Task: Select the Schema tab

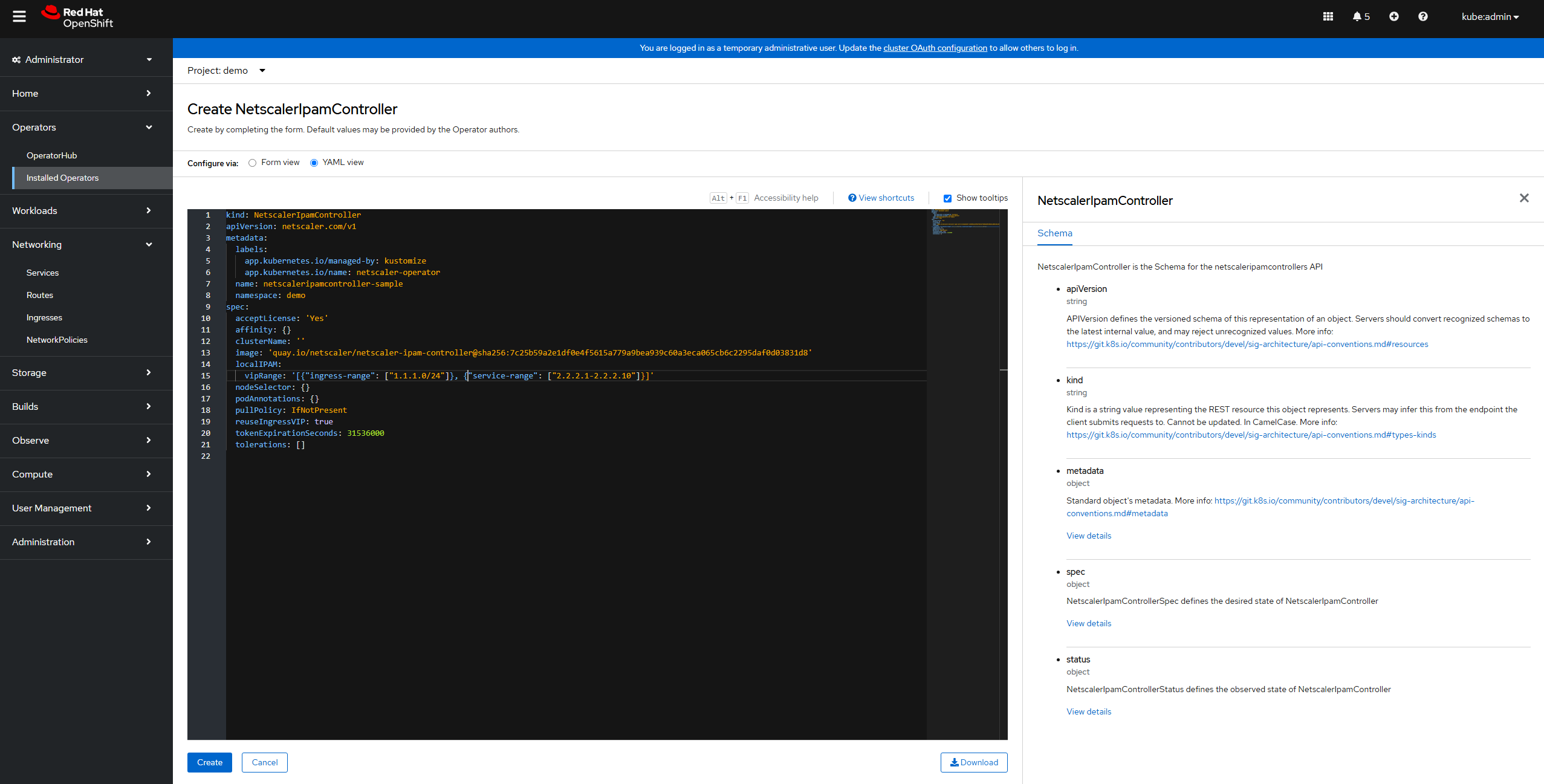Action: [x=1054, y=233]
